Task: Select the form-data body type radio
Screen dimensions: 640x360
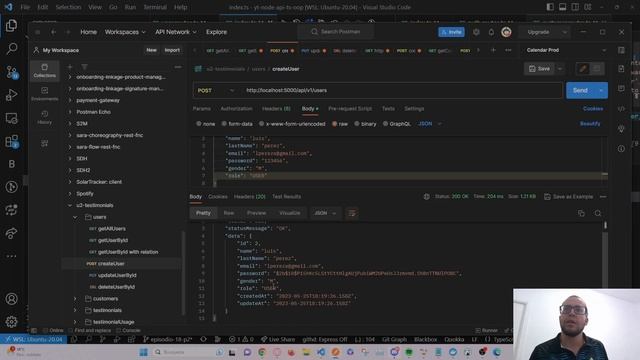Action: (x=224, y=124)
